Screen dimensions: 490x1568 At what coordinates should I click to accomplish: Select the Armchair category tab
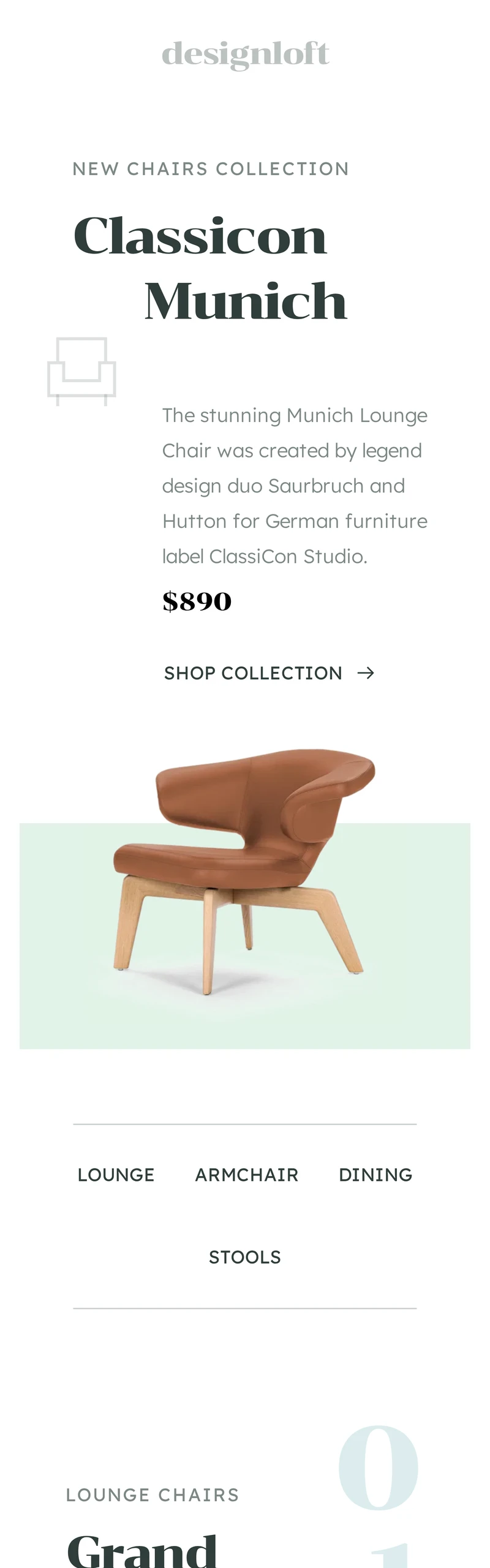(x=246, y=1175)
